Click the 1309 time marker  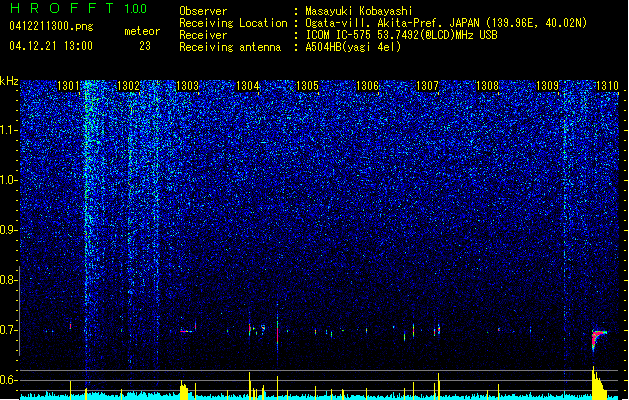(547, 85)
